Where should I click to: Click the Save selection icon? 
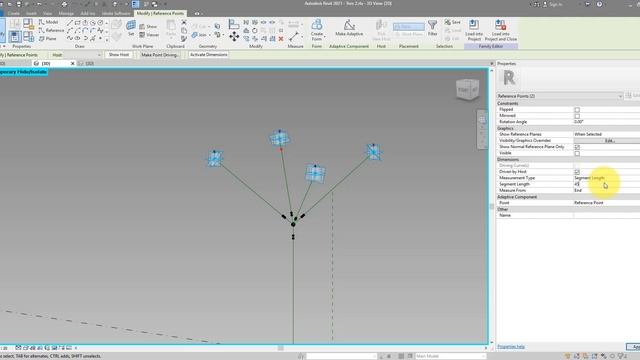[x=453, y=22]
